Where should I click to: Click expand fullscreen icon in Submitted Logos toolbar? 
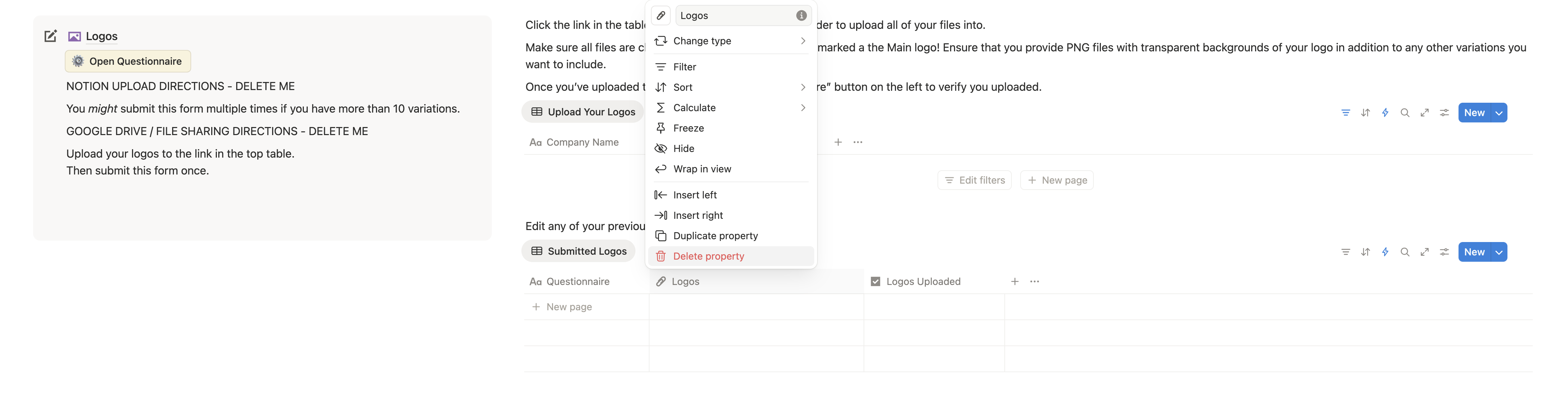(x=1424, y=252)
